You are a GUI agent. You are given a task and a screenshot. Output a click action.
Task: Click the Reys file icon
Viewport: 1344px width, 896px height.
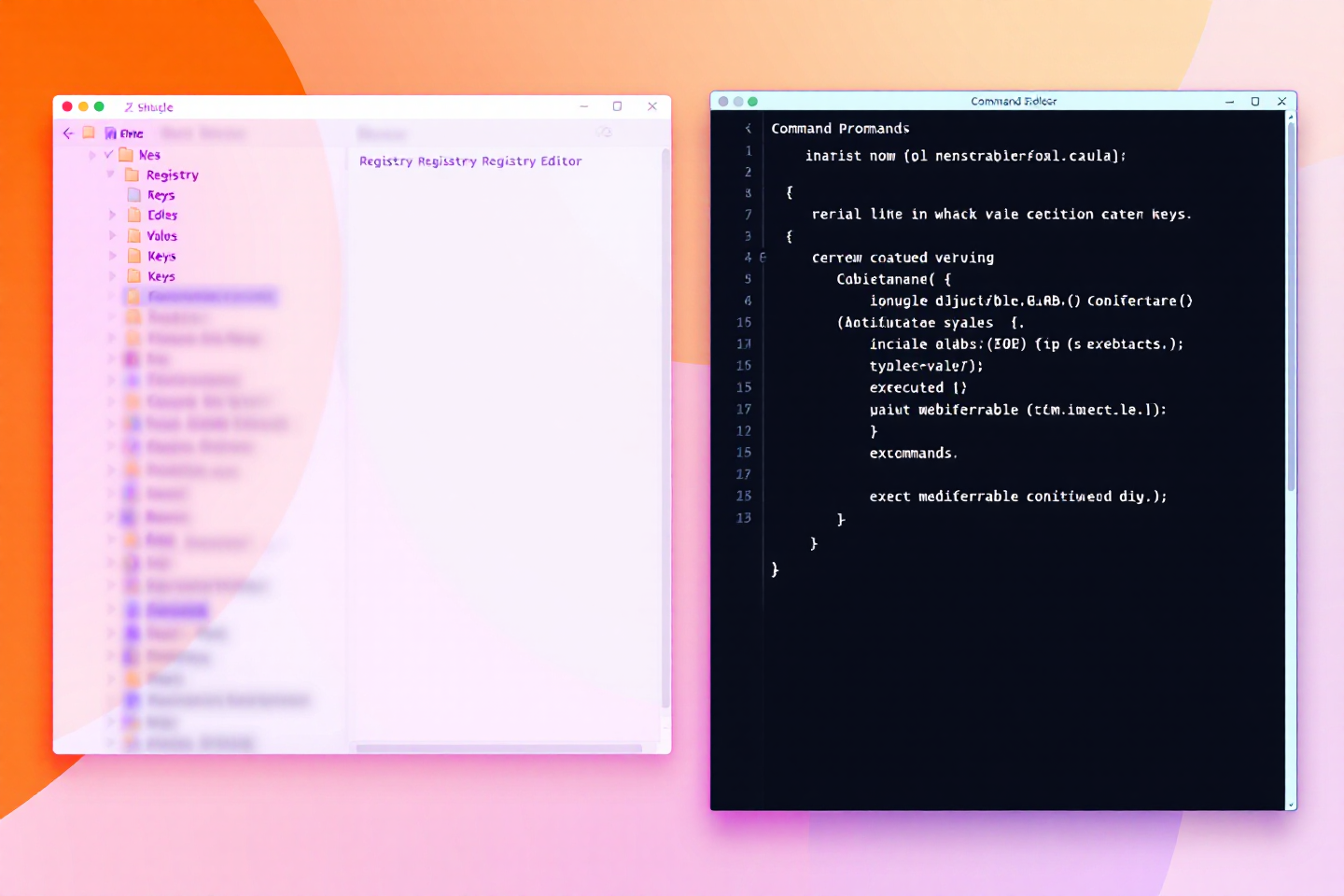click(133, 195)
